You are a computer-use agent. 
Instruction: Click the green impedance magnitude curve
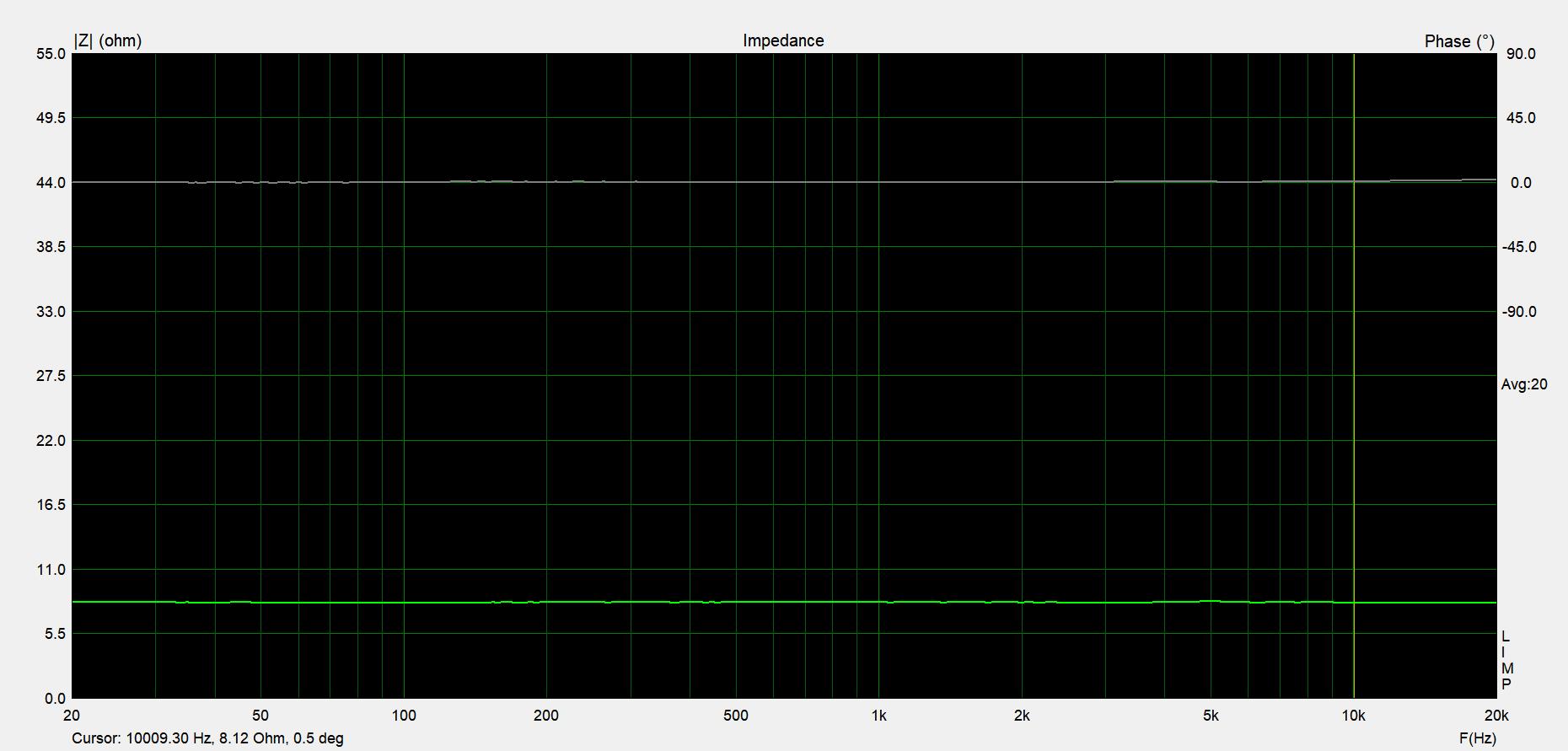tap(784, 602)
